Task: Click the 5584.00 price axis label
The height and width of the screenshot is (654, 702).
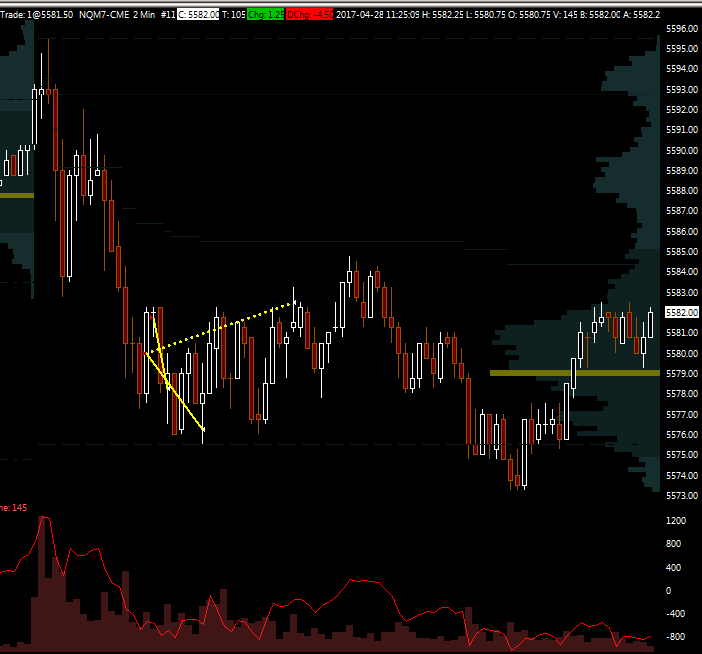Action: point(682,272)
